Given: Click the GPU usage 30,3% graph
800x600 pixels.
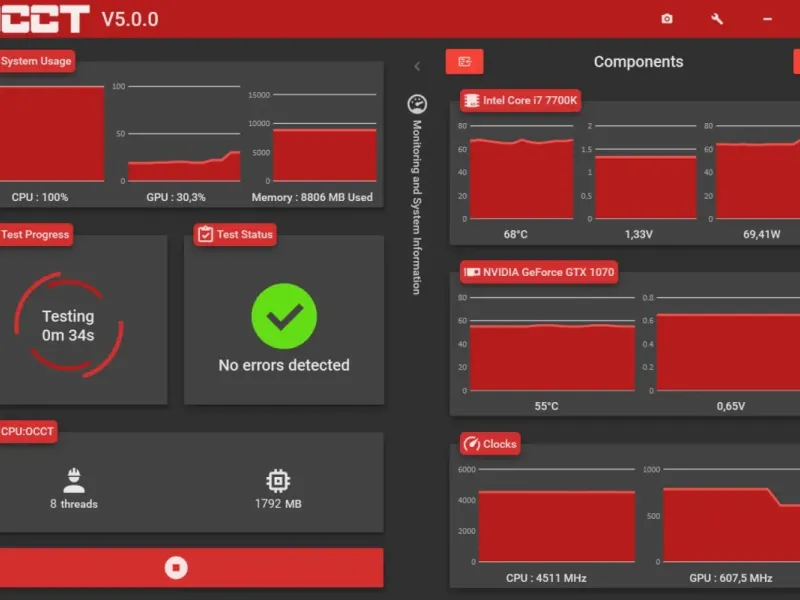Looking at the screenshot, I should pos(184,134).
